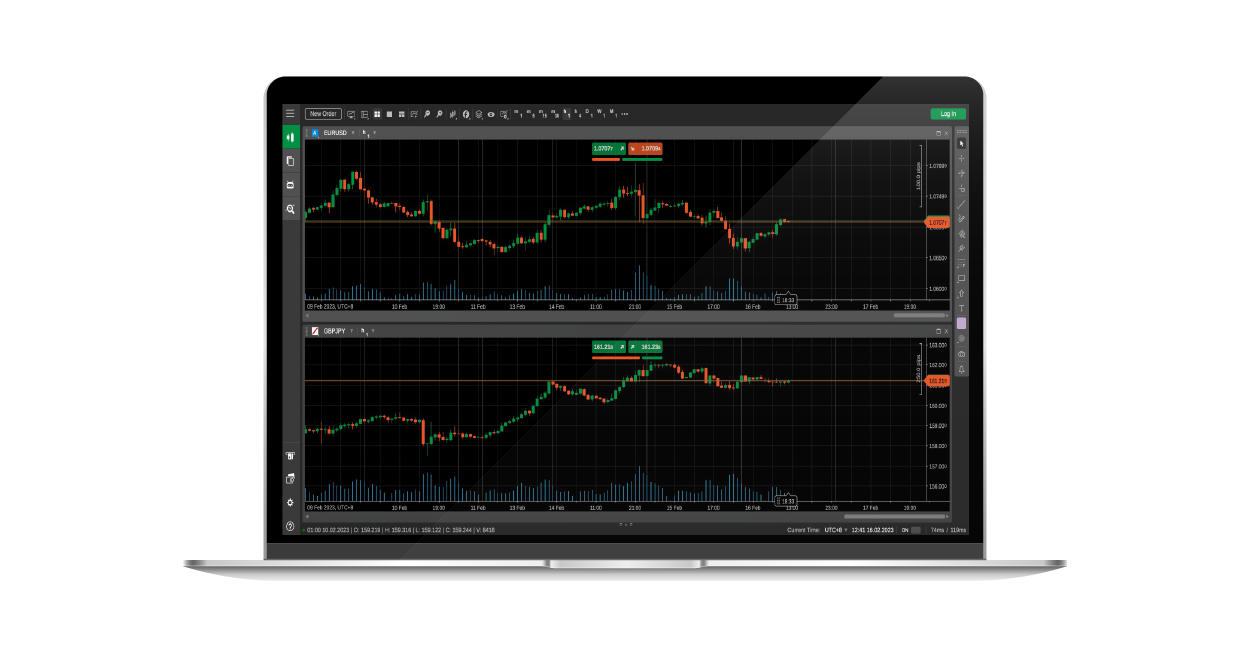Click the camera snapshot icon
The width and height of the screenshot is (1250, 655).
(x=962, y=354)
